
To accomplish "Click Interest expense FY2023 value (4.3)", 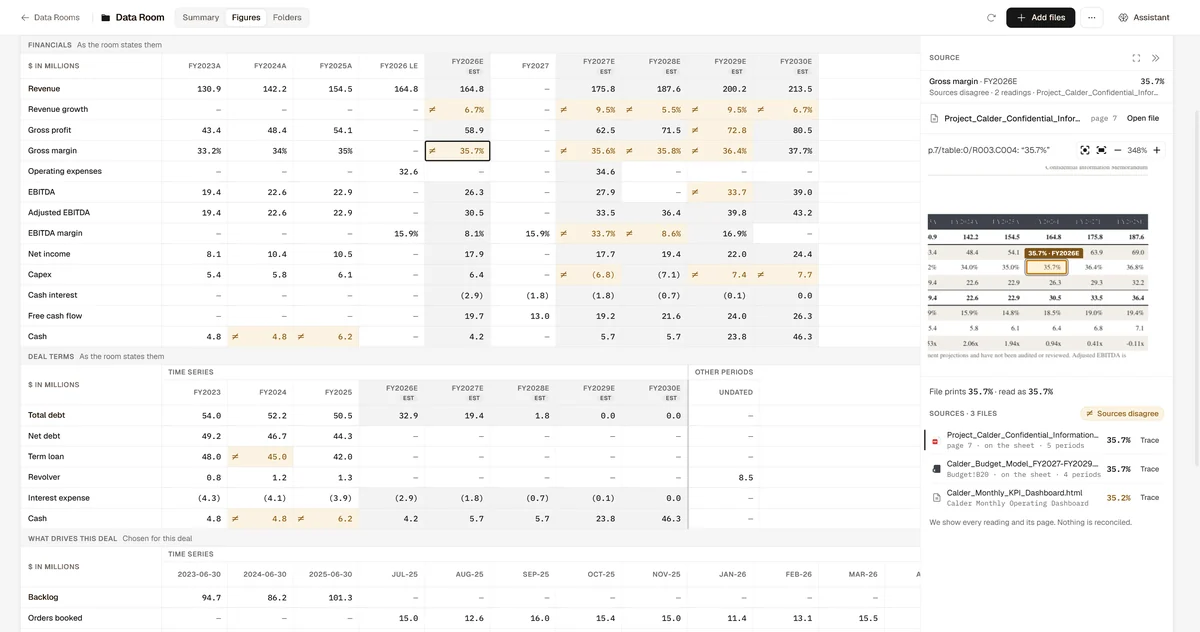I will point(209,498).
